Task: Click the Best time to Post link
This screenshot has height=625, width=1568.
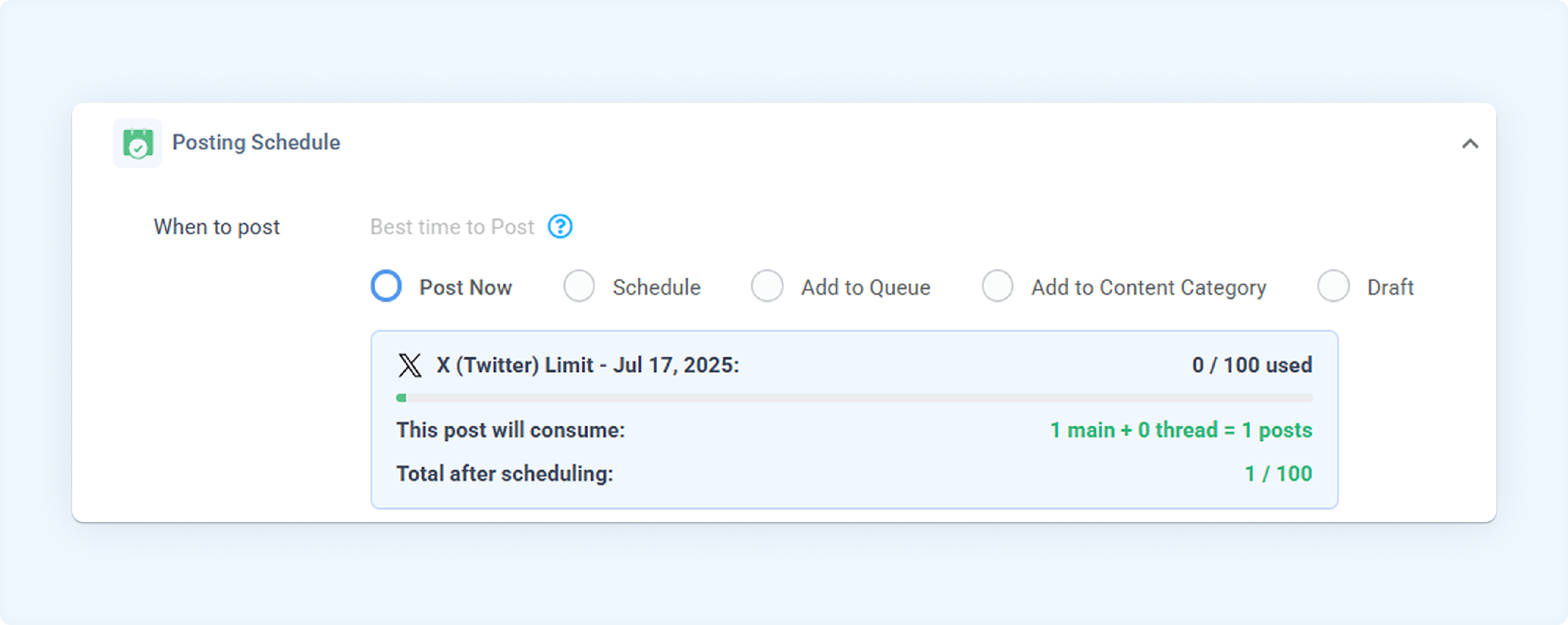Action: pos(452,226)
